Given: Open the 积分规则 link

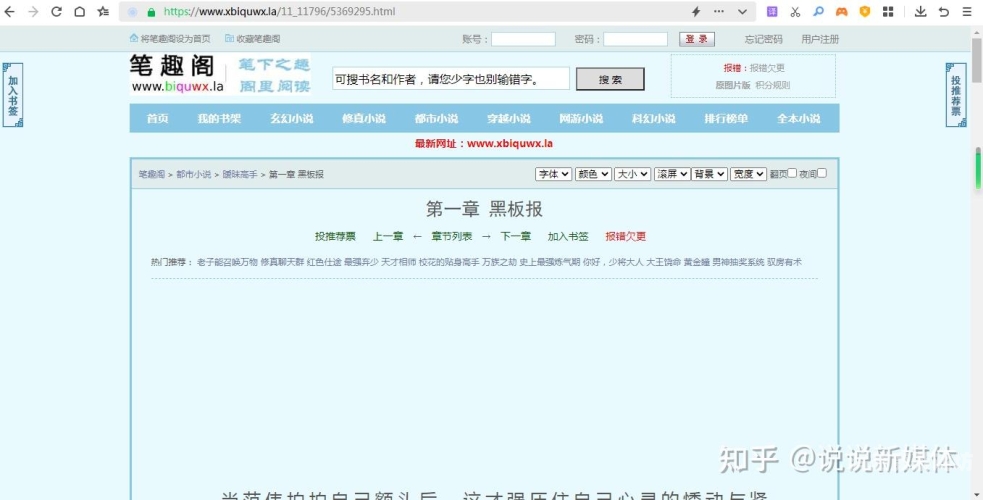Looking at the screenshot, I should (772, 85).
